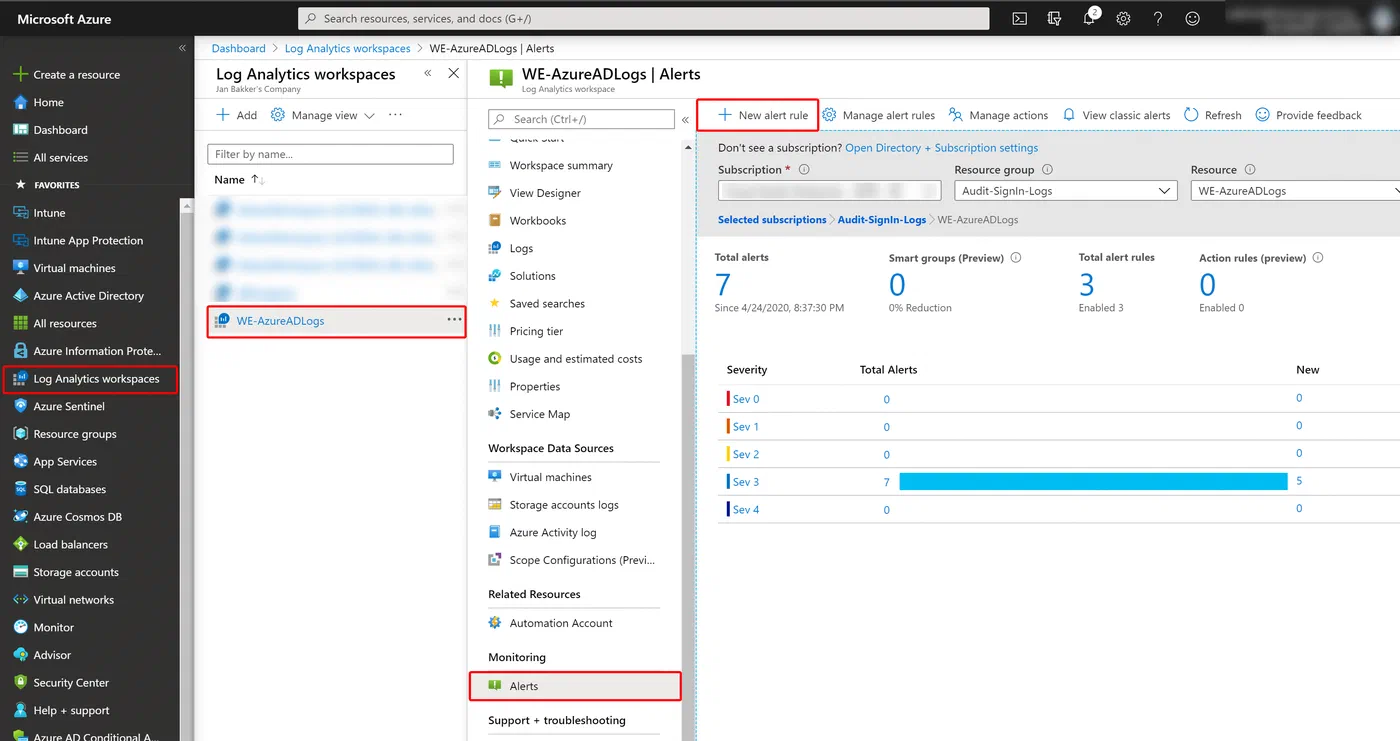Open Advisor favorite
Image resolution: width=1400 pixels, height=741 pixels.
52,656
